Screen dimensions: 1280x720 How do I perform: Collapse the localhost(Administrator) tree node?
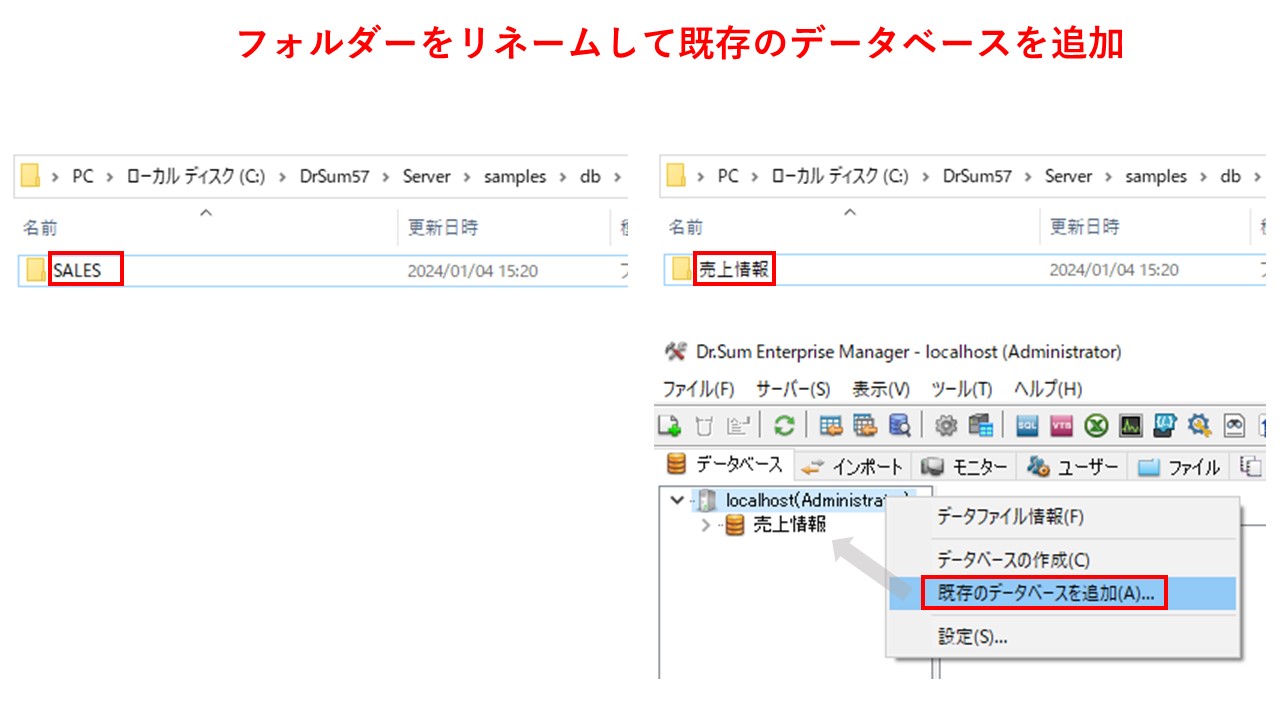click(x=676, y=497)
